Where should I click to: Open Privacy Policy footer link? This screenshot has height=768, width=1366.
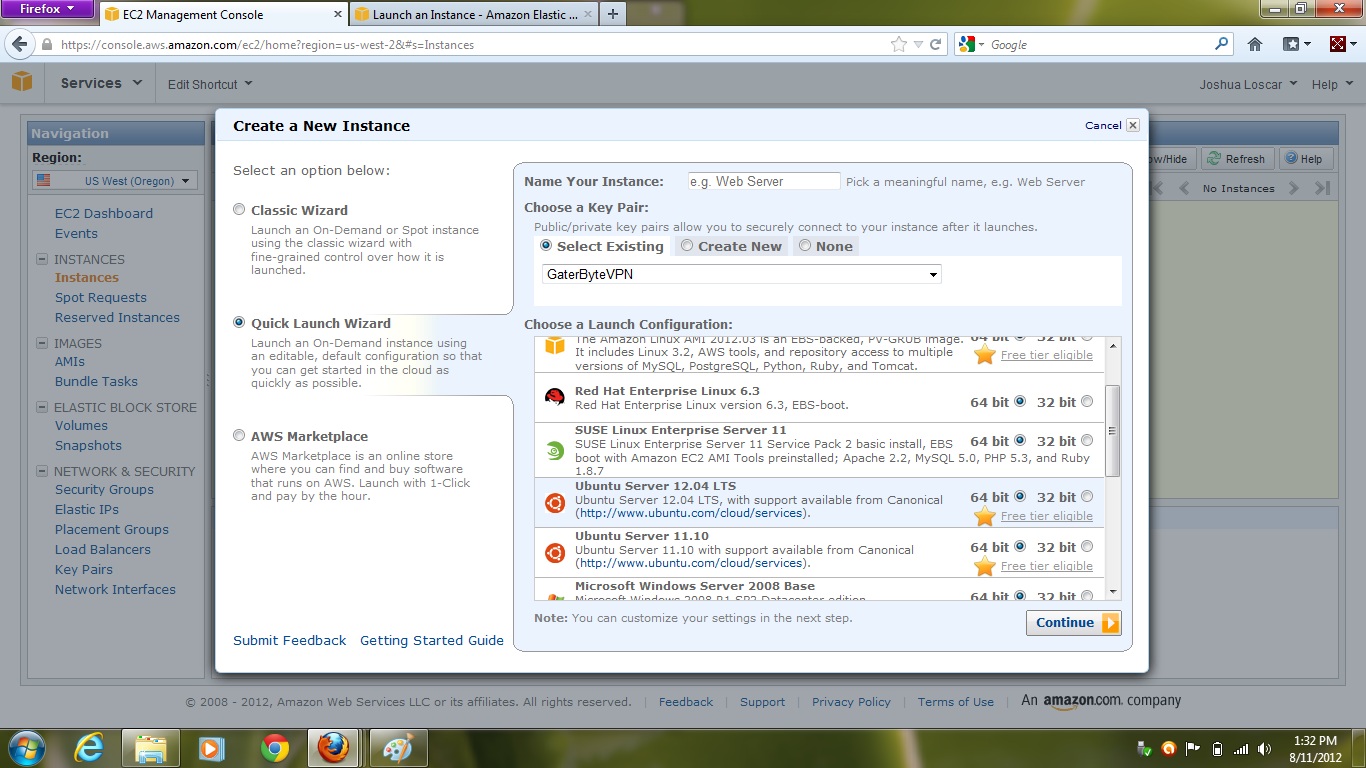851,702
